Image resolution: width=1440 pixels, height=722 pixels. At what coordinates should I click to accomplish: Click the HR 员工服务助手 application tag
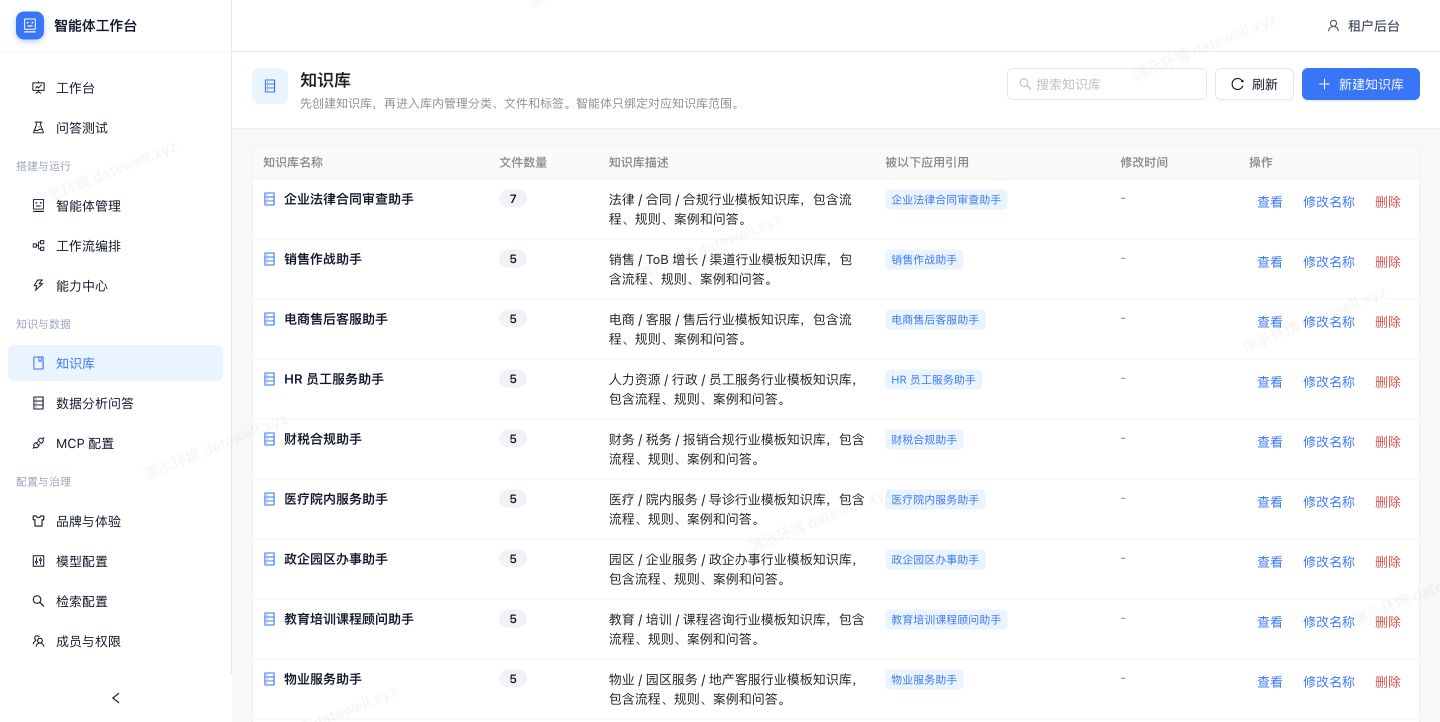pos(933,380)
